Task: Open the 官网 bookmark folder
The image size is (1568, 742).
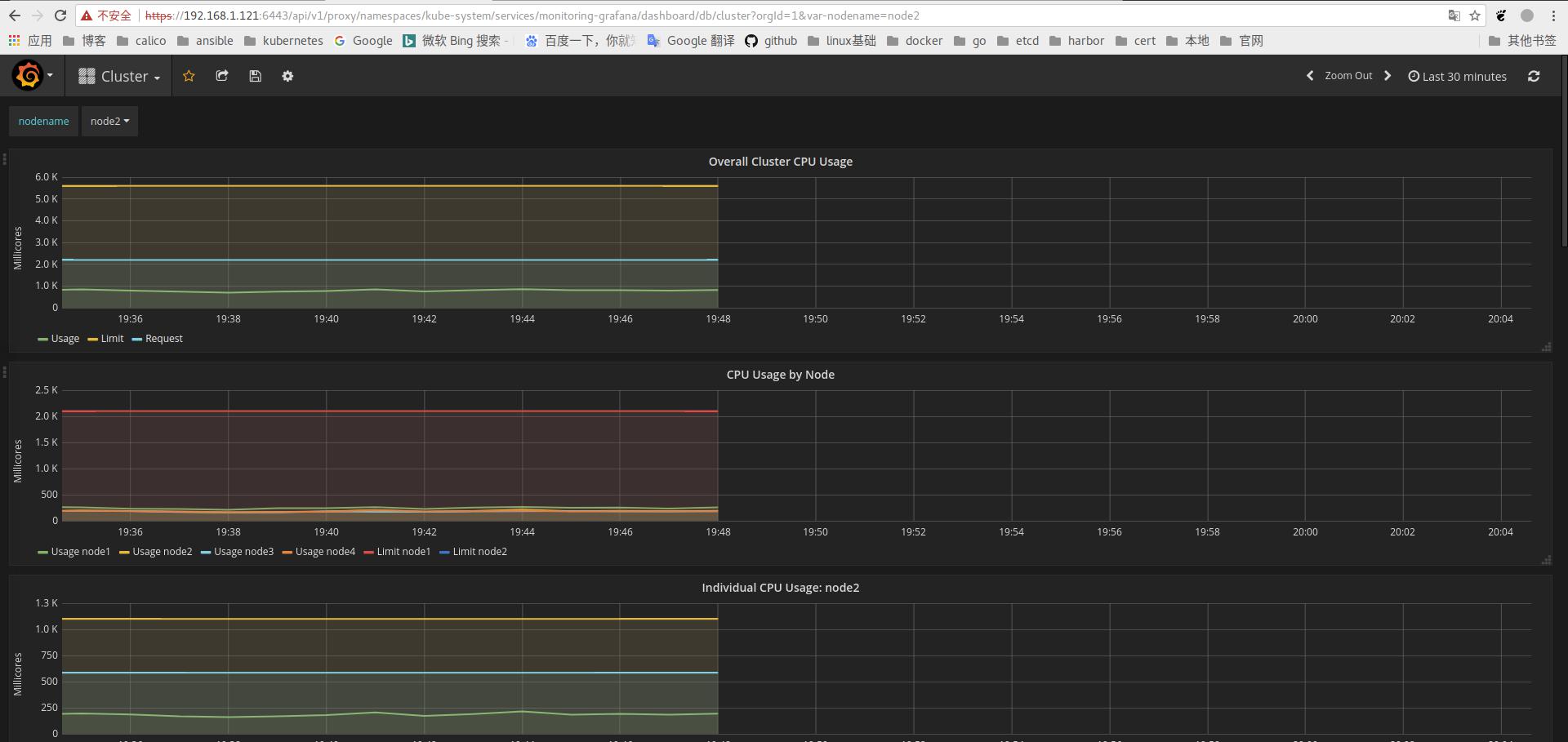Action: (x=1242, y=41)
